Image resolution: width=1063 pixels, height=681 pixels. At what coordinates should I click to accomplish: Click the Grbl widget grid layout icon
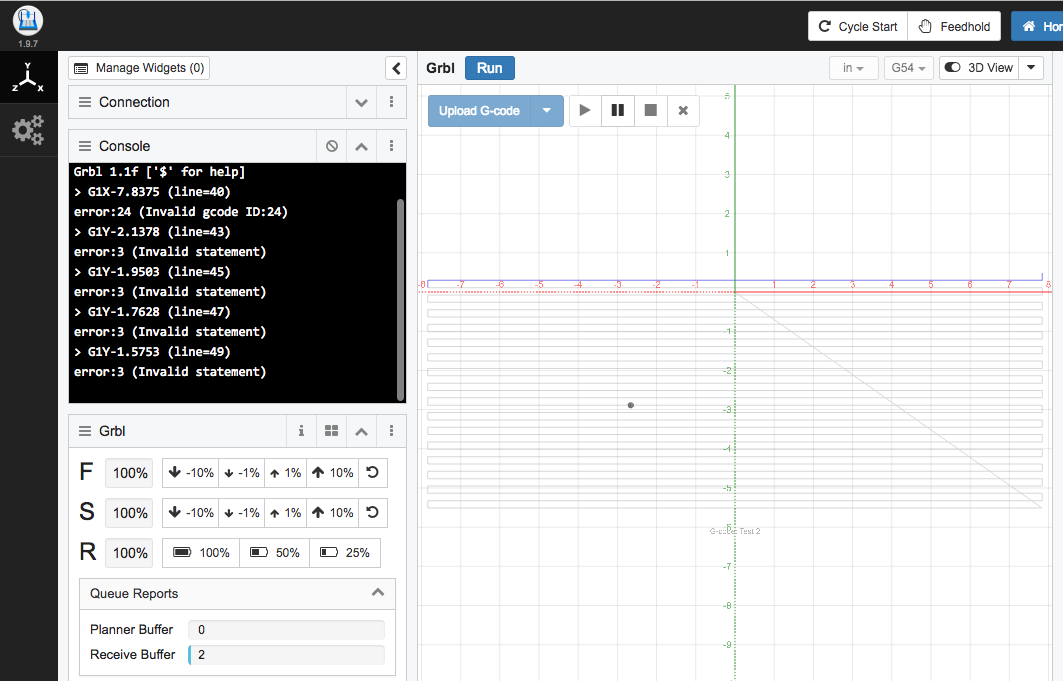[x=332, y=432]
